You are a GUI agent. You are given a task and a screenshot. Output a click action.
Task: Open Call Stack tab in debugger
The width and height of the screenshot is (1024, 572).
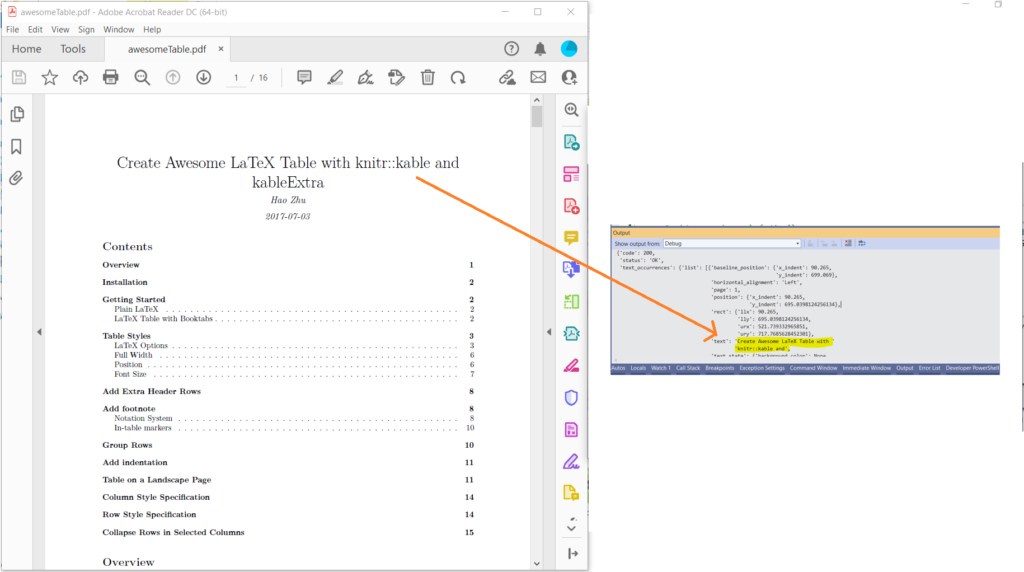(687, 368)
